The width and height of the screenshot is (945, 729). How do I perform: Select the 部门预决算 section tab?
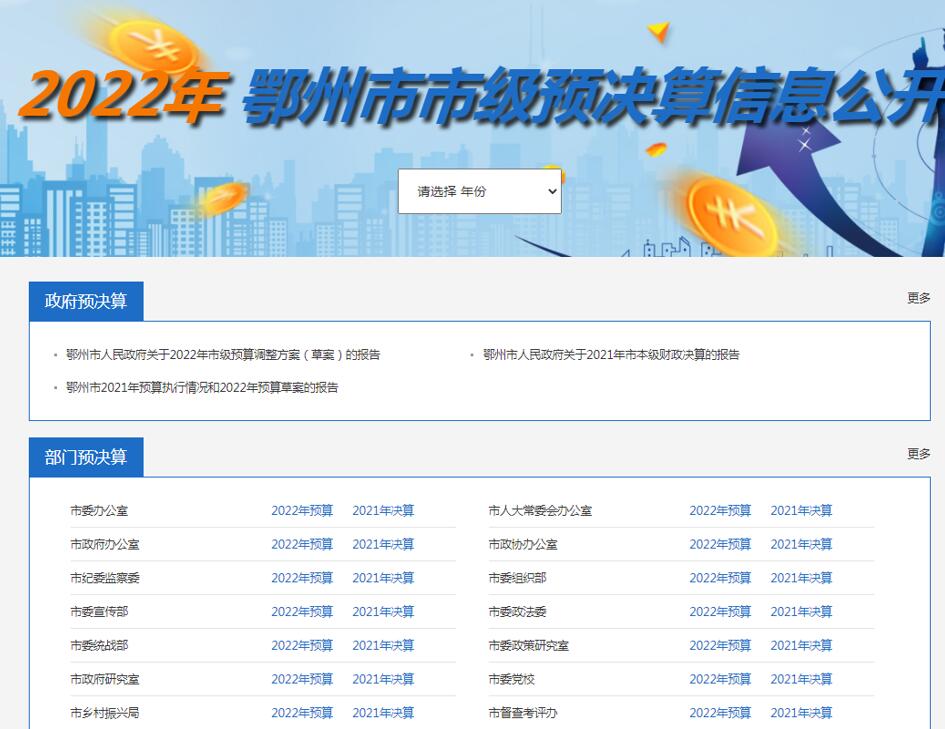pyautogui.click(x=86, y=457)
